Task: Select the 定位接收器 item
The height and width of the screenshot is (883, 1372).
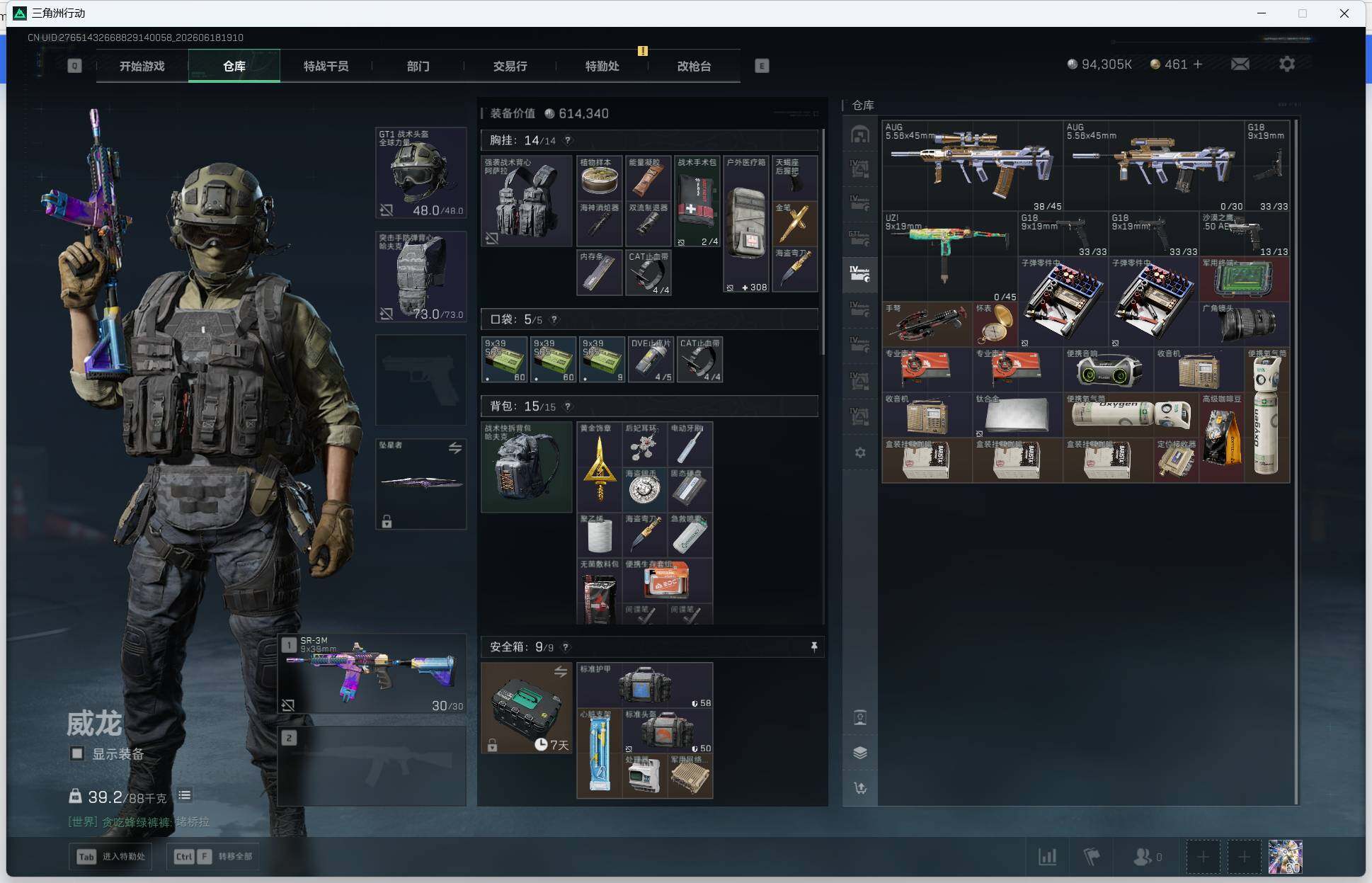Action: pyautogui.click(x=1177, y=461)
